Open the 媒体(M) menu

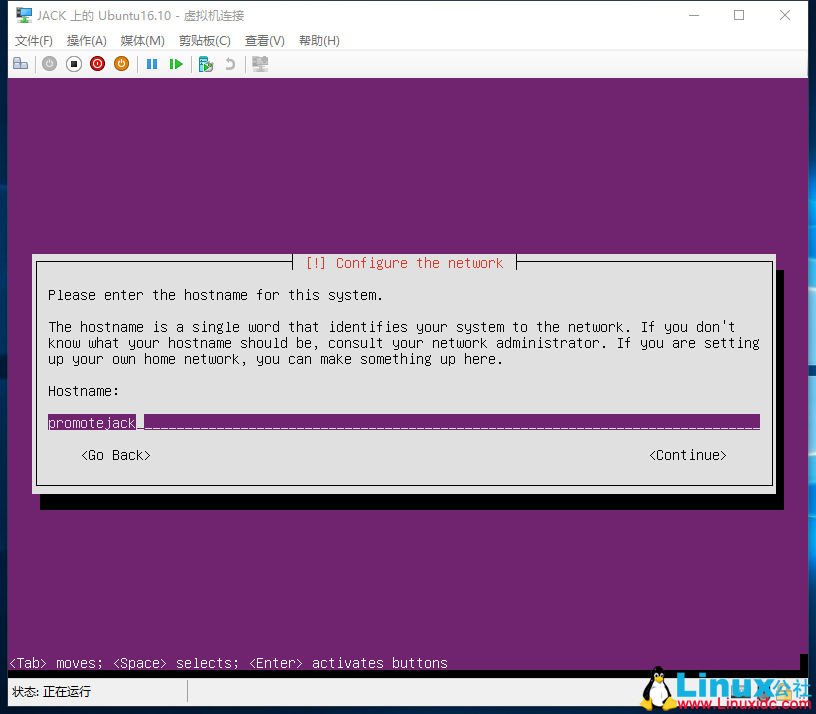(x=141, y=40)
